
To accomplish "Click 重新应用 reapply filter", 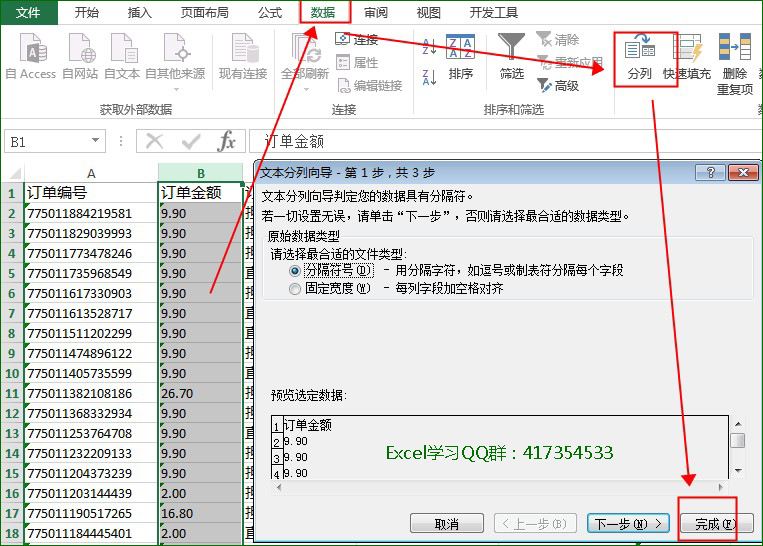I will tap(570, 62).
